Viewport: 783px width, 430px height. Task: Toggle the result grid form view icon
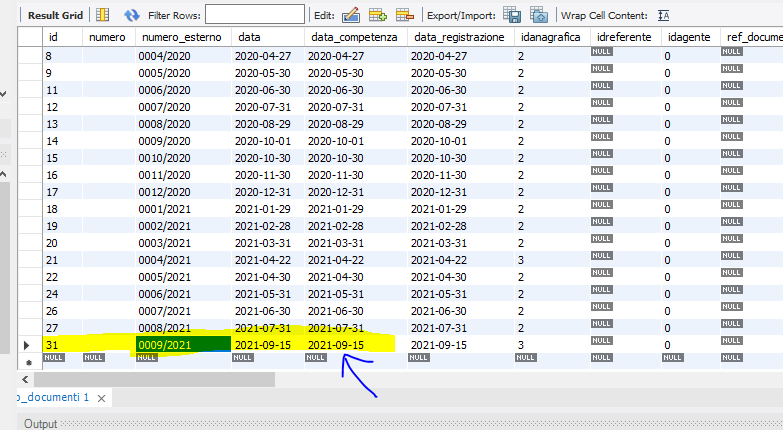click(x=102, y=15)
